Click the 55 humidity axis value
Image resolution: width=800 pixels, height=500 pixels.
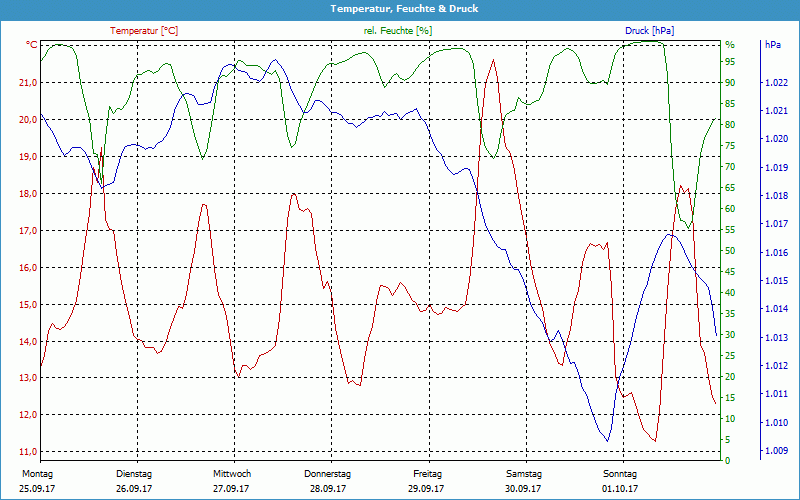click(x=730, y=230)
